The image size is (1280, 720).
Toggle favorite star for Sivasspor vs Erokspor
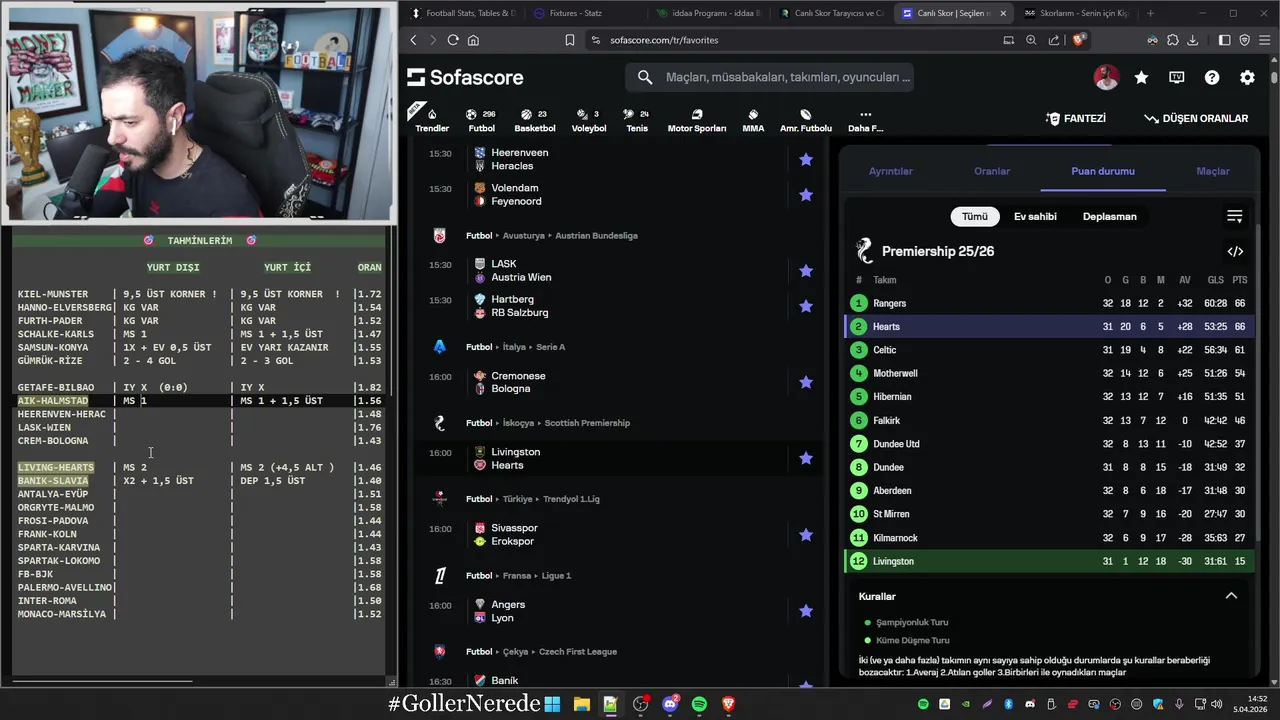click(x=806, y=535)
